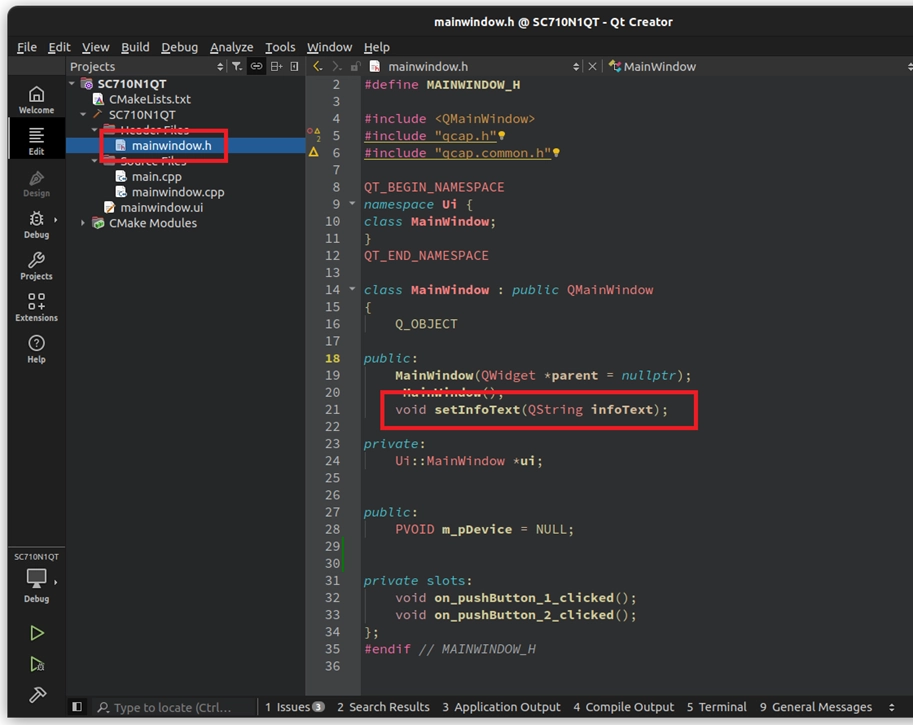Go back in editor navigation
The width and height of the screenshot is (913, 725).
point(317,66)
